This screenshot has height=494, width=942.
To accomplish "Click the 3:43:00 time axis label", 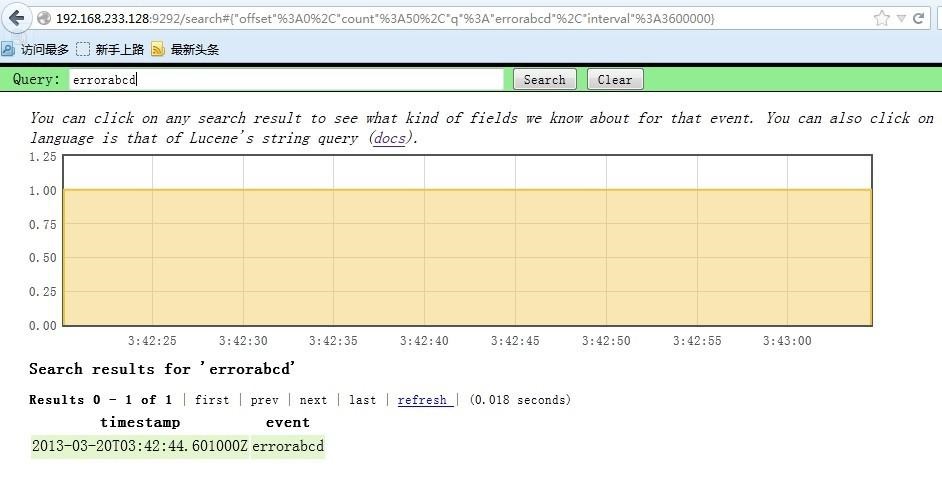I will [787, 341].
